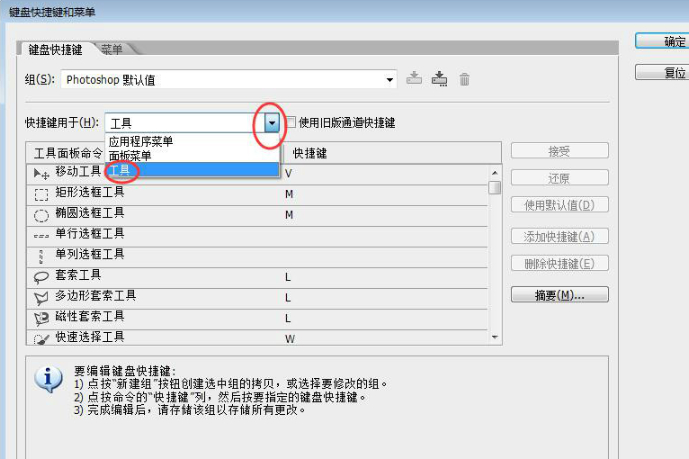Choose 面板菜单 from the list
This screenshot has width=689, height=459.
[130, 155]
